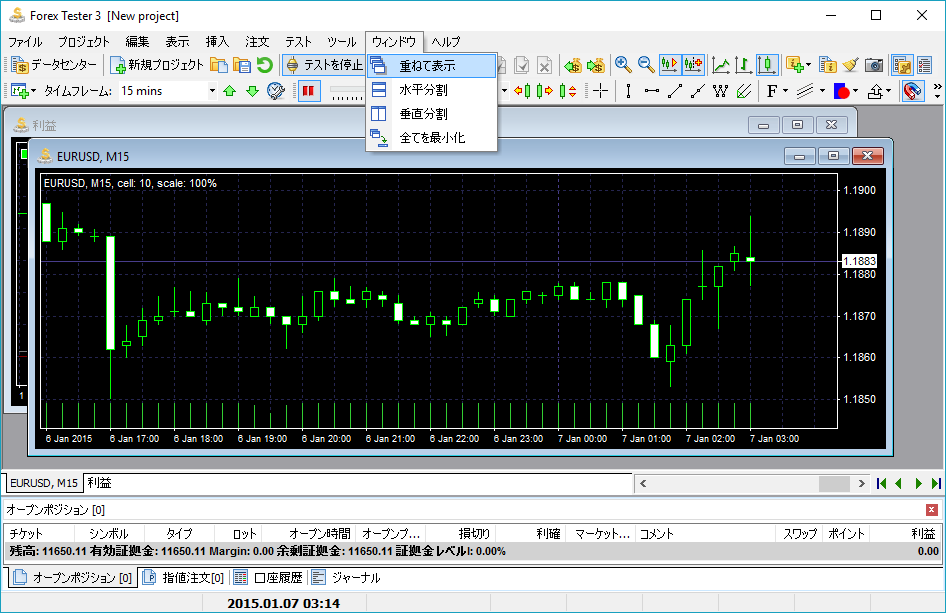Select the crosshair tool

600,91
